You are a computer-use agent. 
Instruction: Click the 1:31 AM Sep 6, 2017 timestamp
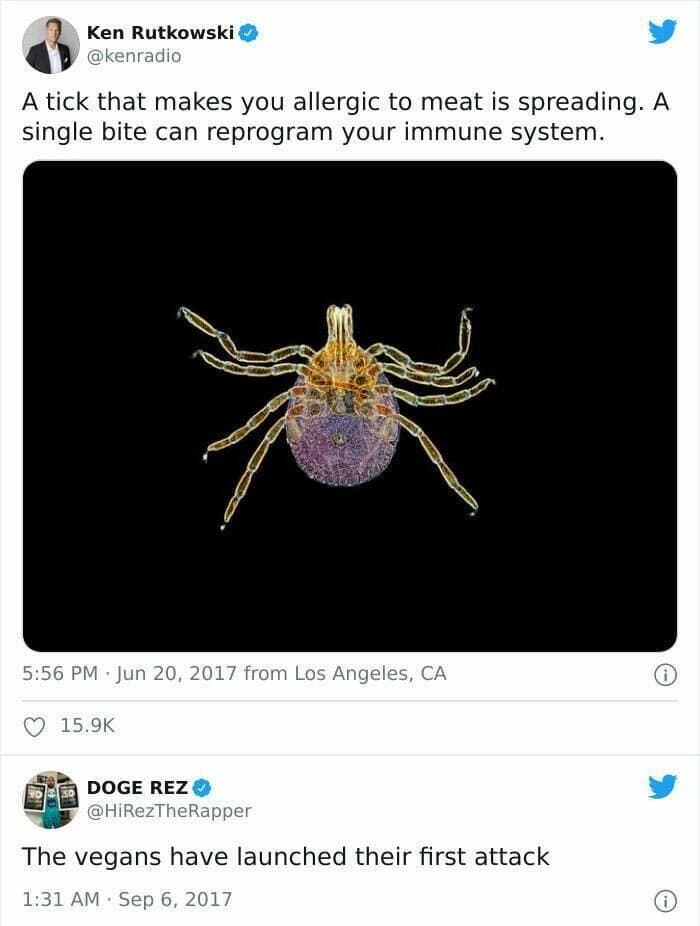pos(127,899)
